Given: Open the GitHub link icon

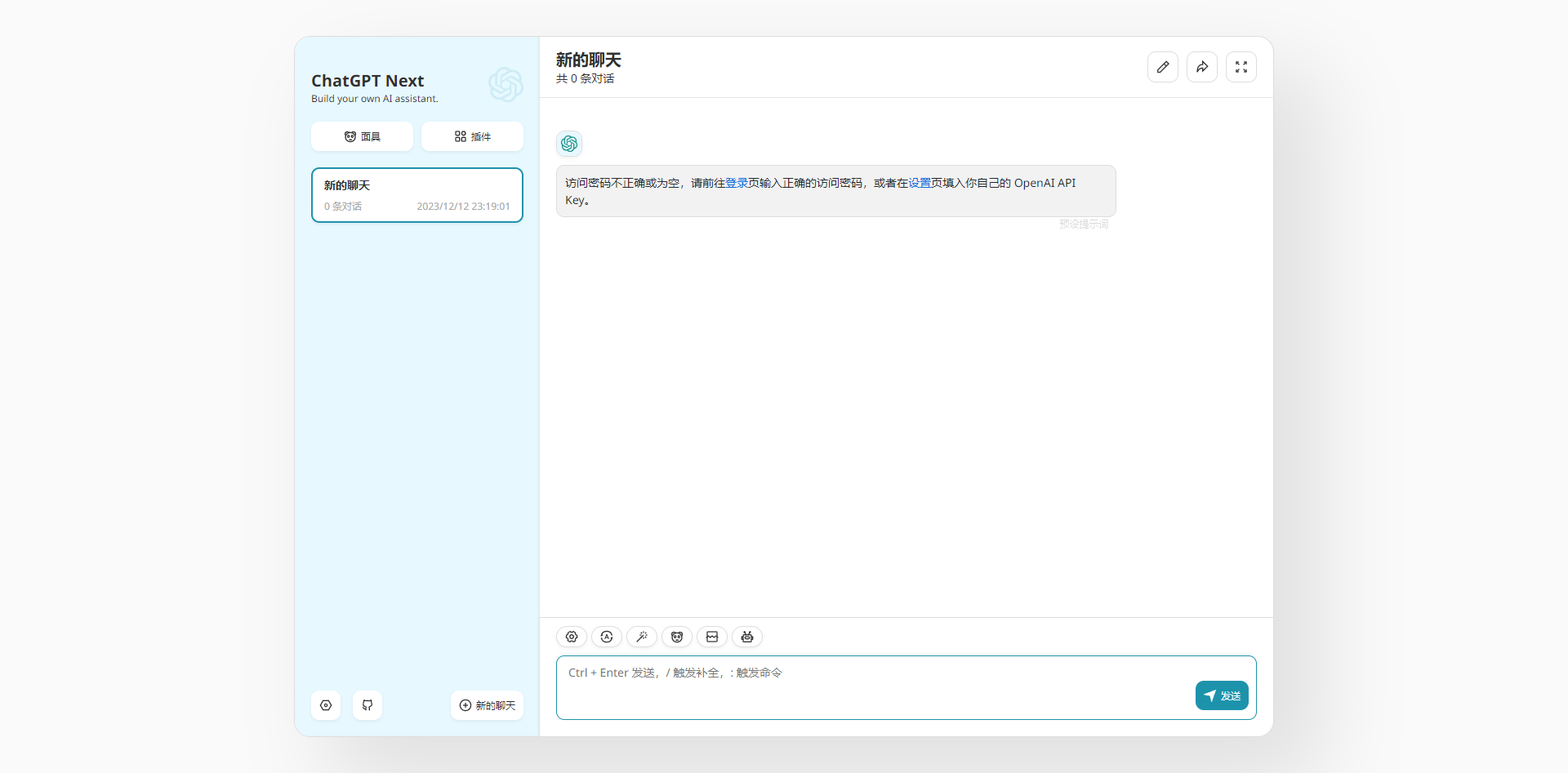Looking at the screenshot, I should 367,705.
